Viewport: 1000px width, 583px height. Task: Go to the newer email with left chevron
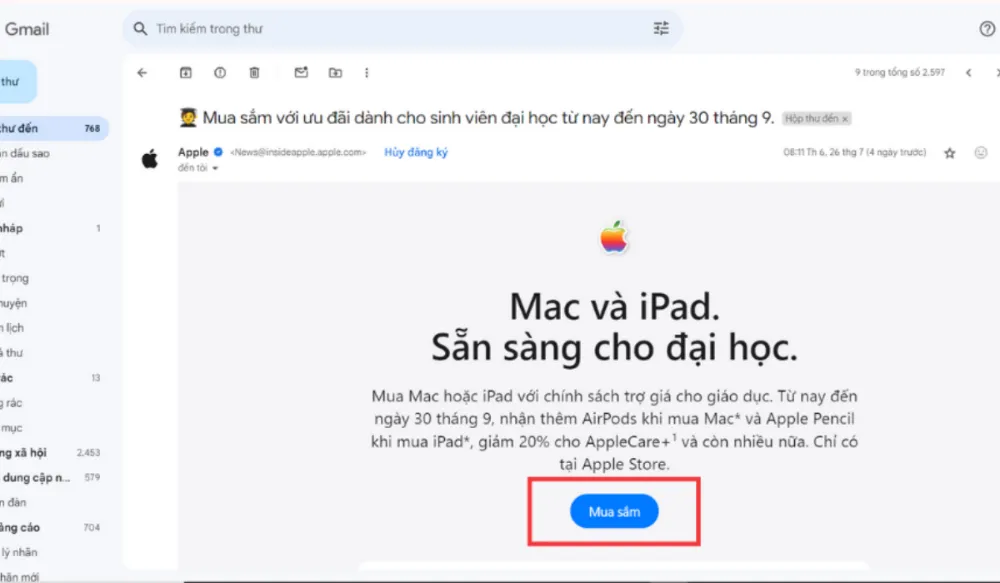[969, 73]
